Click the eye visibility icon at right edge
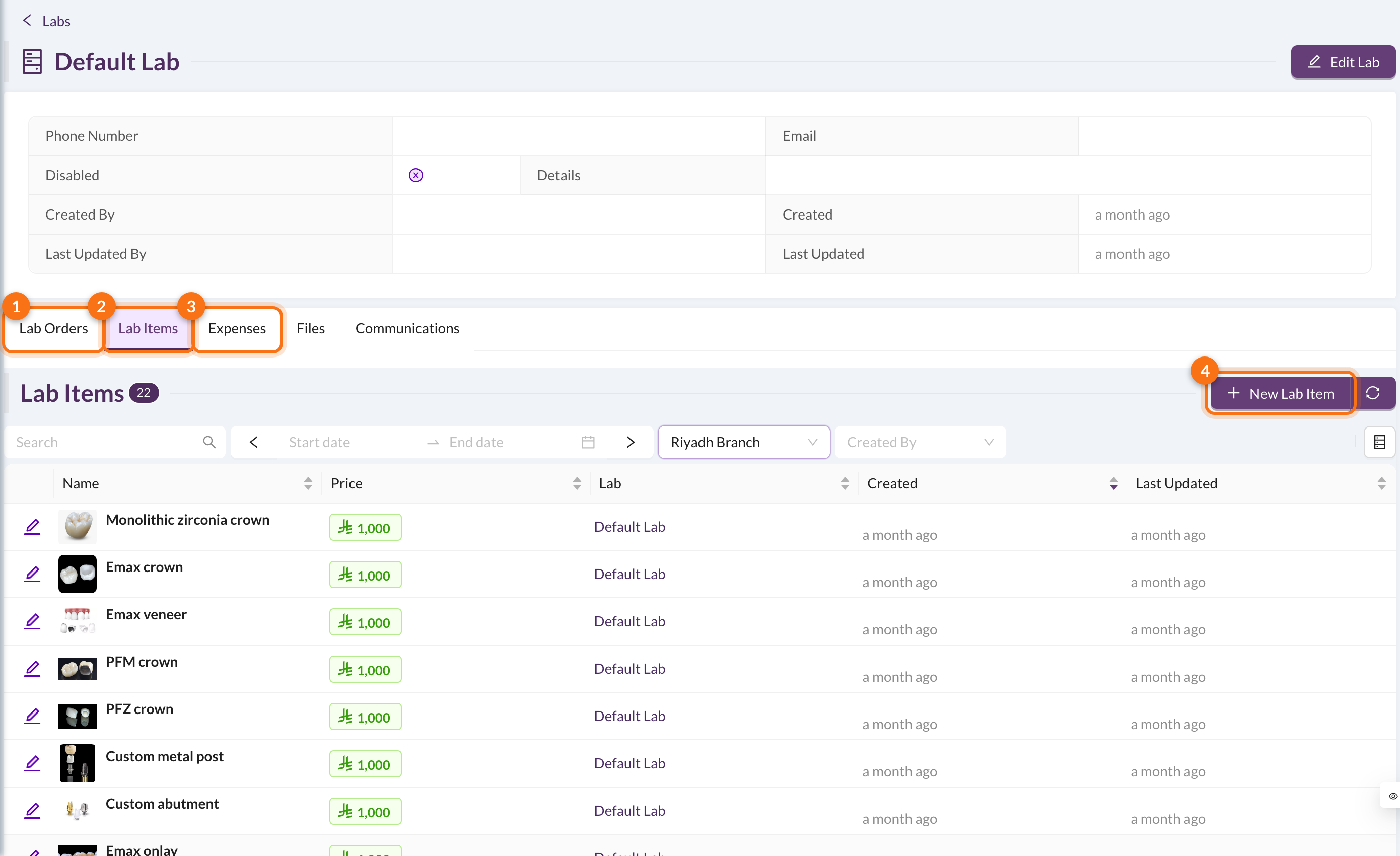Screen dimensions: 1400x856 1392,796
